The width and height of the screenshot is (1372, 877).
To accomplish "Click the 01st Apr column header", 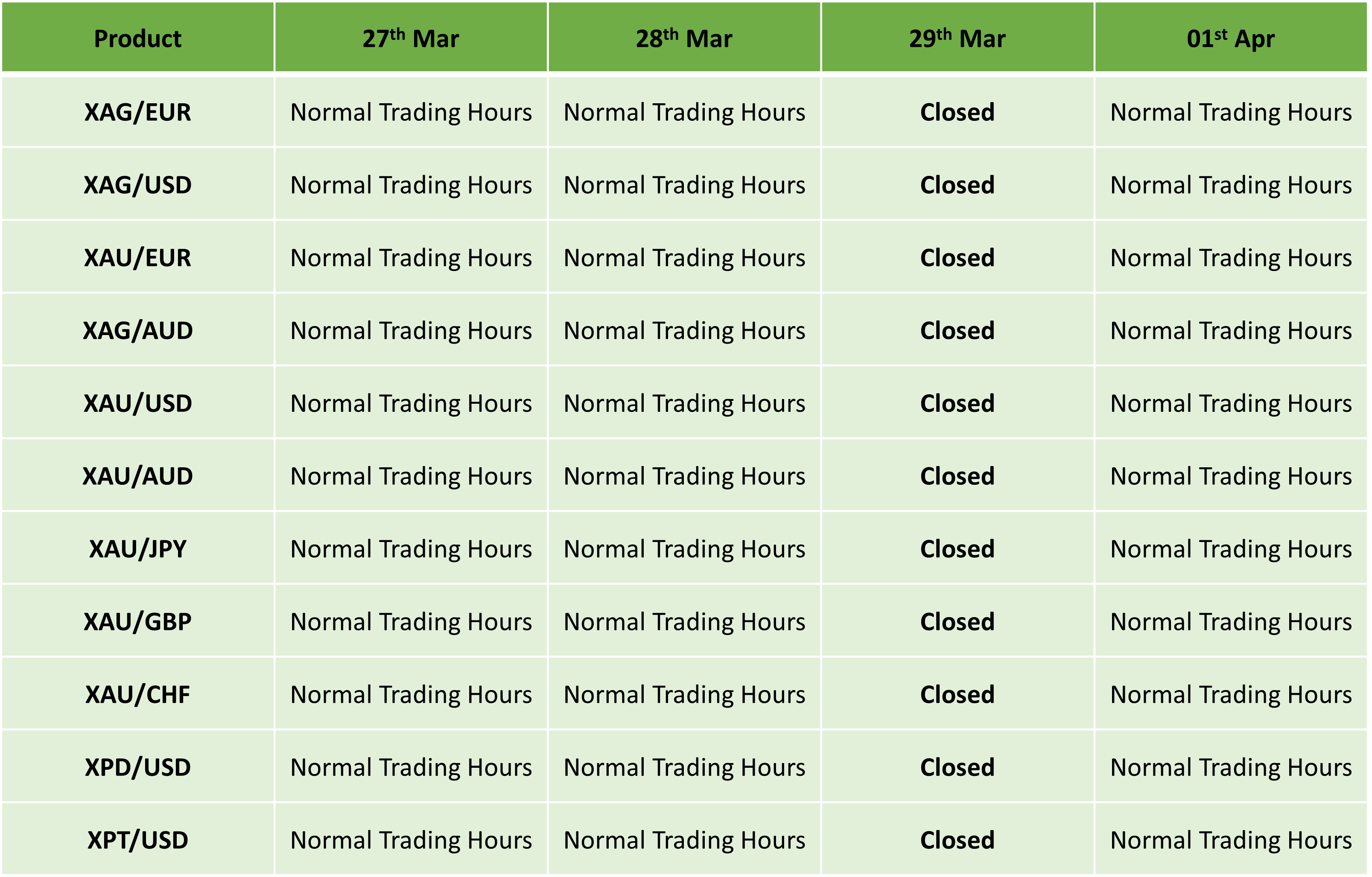I will pyautogui.click(x=1231, y=38).
